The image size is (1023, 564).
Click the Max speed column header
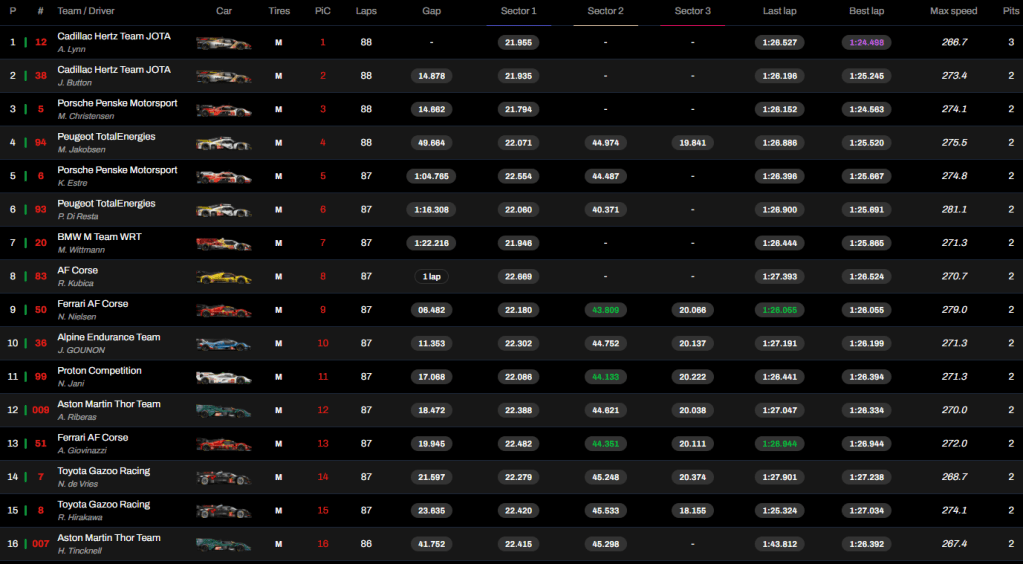point(954,11)
